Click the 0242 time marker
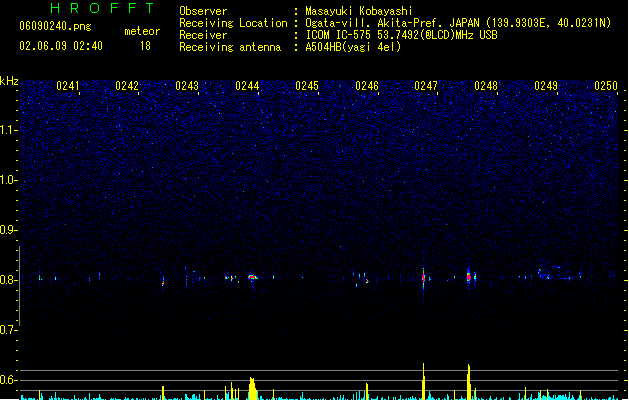The image size is (629, 400). pos(127,86)
